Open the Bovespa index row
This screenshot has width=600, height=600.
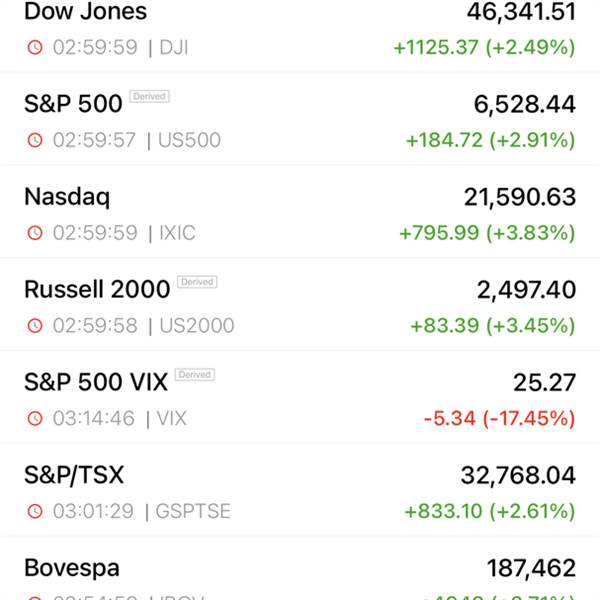coord(300,569)
